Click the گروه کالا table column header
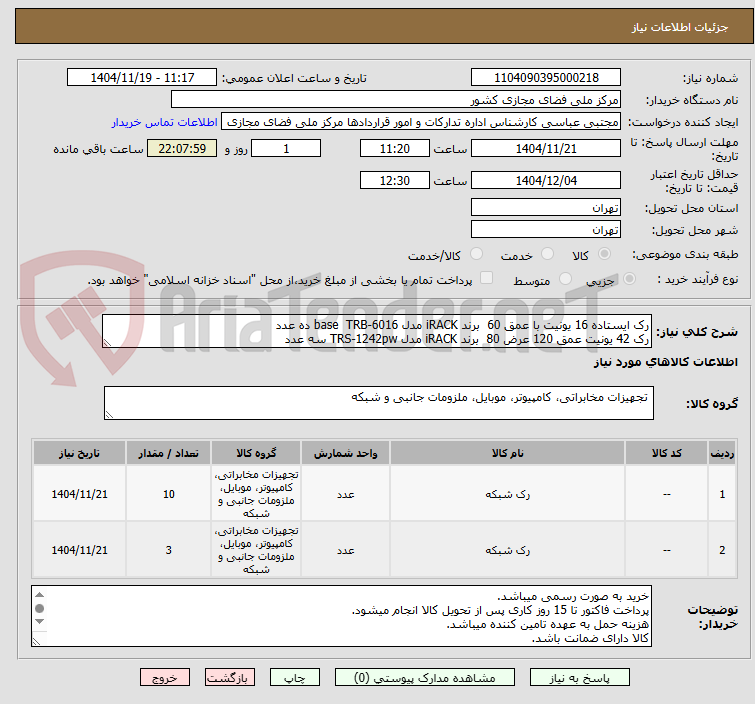755x704 pixels. tap(256, 453)
